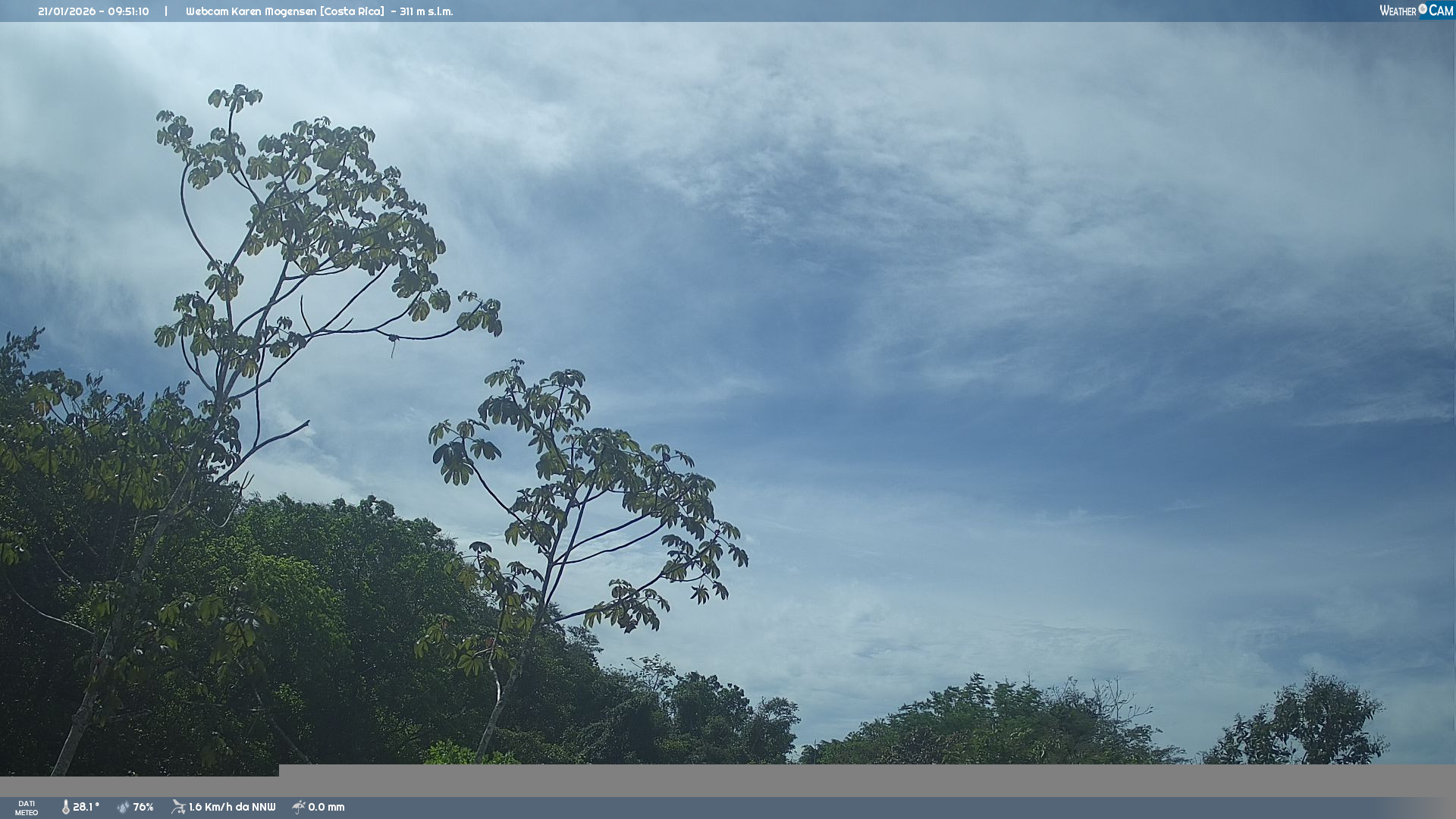Click the 311 m s.l.m. altitude text
1456x819 pixels.
click(426, 11)
